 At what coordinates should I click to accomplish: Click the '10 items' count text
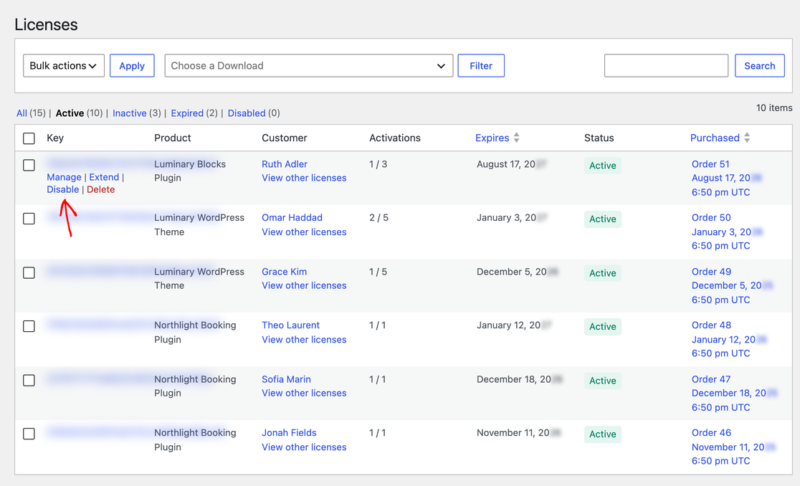(x=774, y=108)
